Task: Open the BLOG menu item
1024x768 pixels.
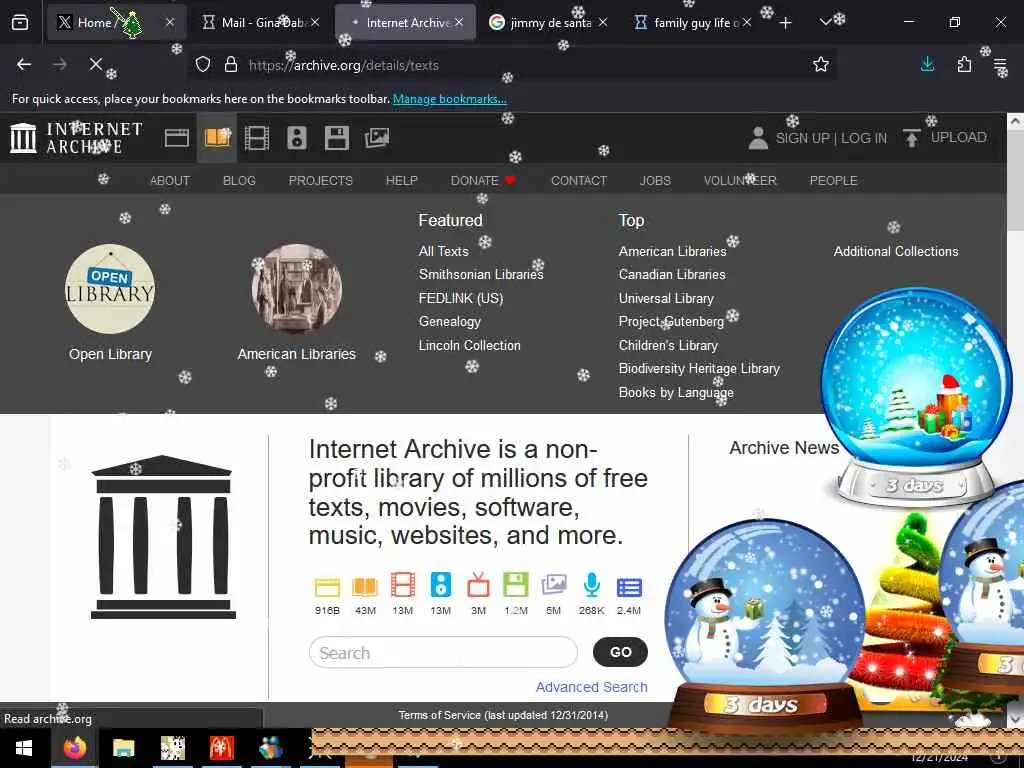Action: [239, 181]
